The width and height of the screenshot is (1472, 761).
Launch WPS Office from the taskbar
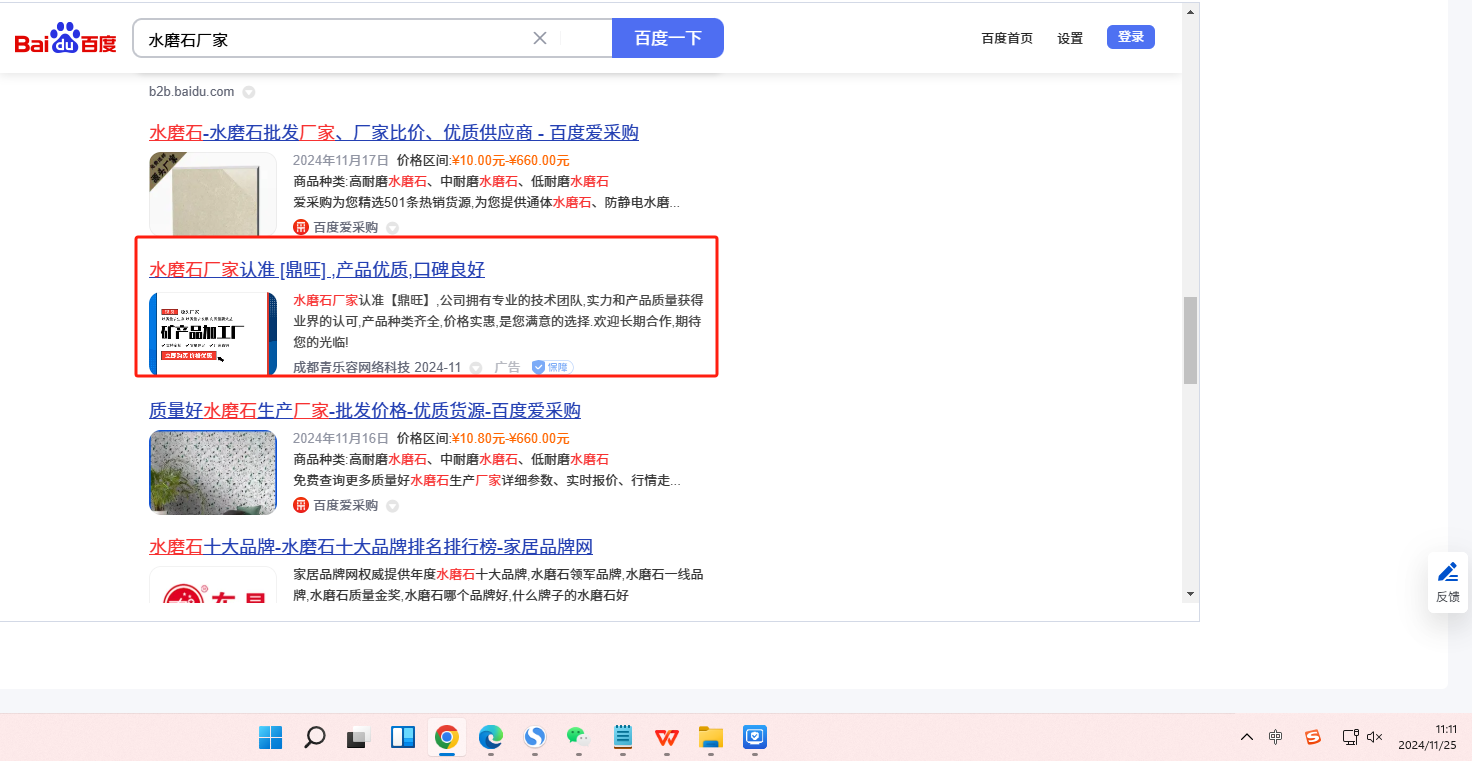coord(666,738)
